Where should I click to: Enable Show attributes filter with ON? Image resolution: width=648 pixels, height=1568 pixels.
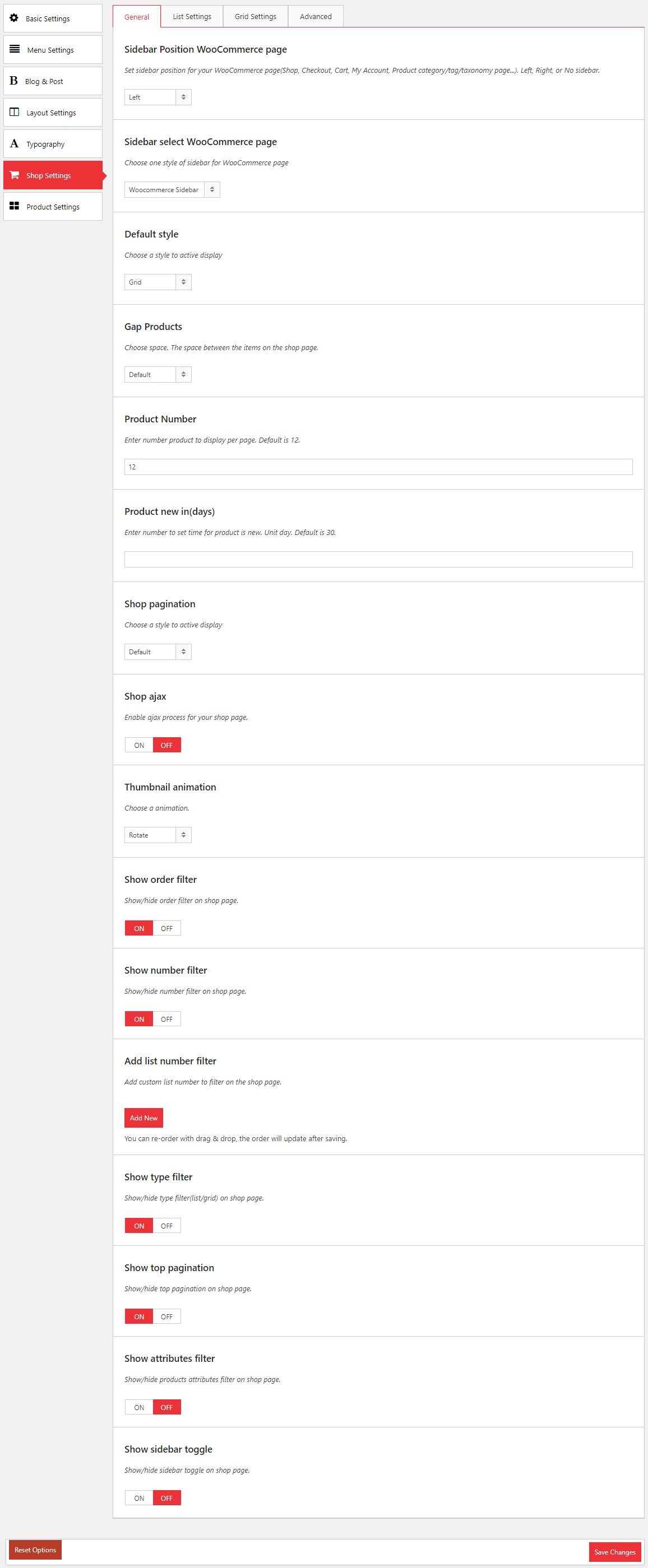coord(139,1407)
